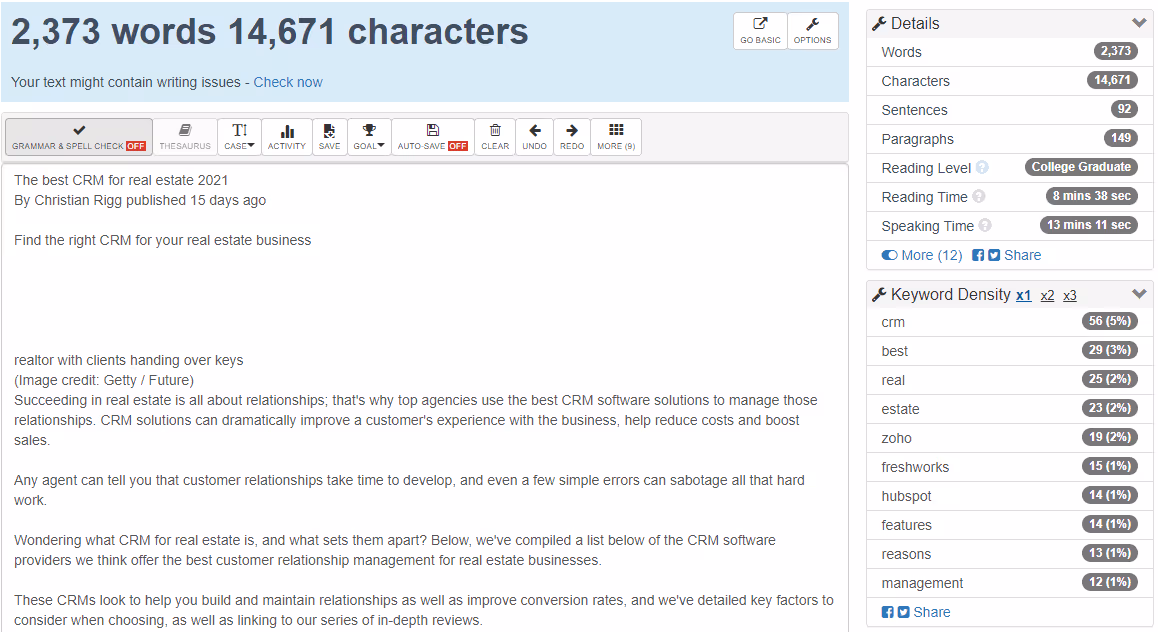The width and height of the screenshot is (1158, 632).
Task: Share Details via Facebook icon
Action: click(x=978, y=255)
